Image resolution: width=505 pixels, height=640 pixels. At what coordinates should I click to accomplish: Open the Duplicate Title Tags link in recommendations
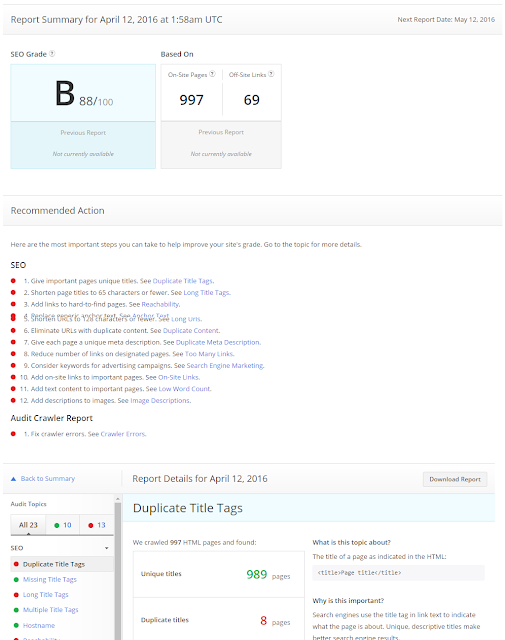182,281
